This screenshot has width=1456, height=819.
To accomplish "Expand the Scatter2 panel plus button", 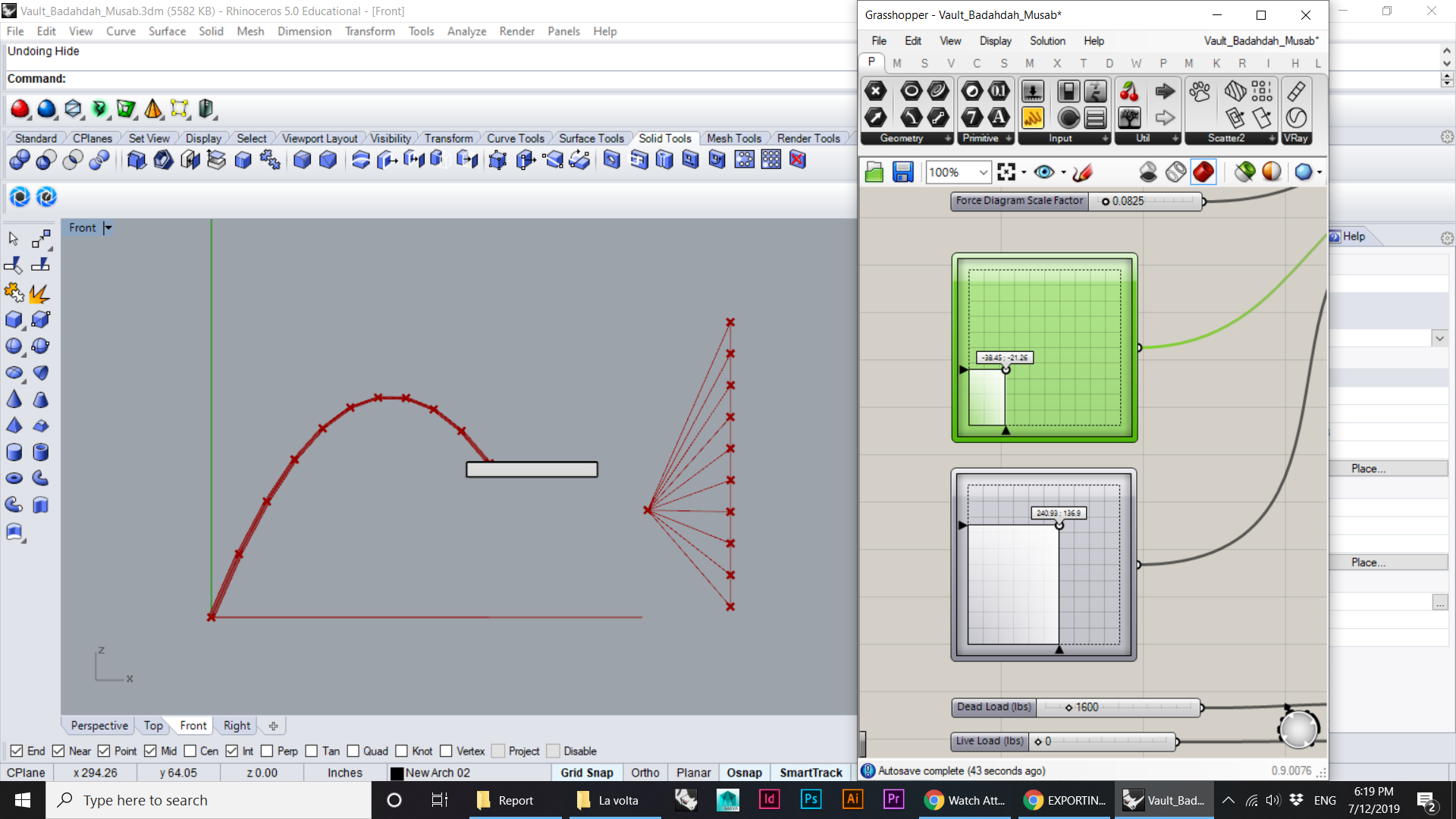I will tap(1272, 139).
